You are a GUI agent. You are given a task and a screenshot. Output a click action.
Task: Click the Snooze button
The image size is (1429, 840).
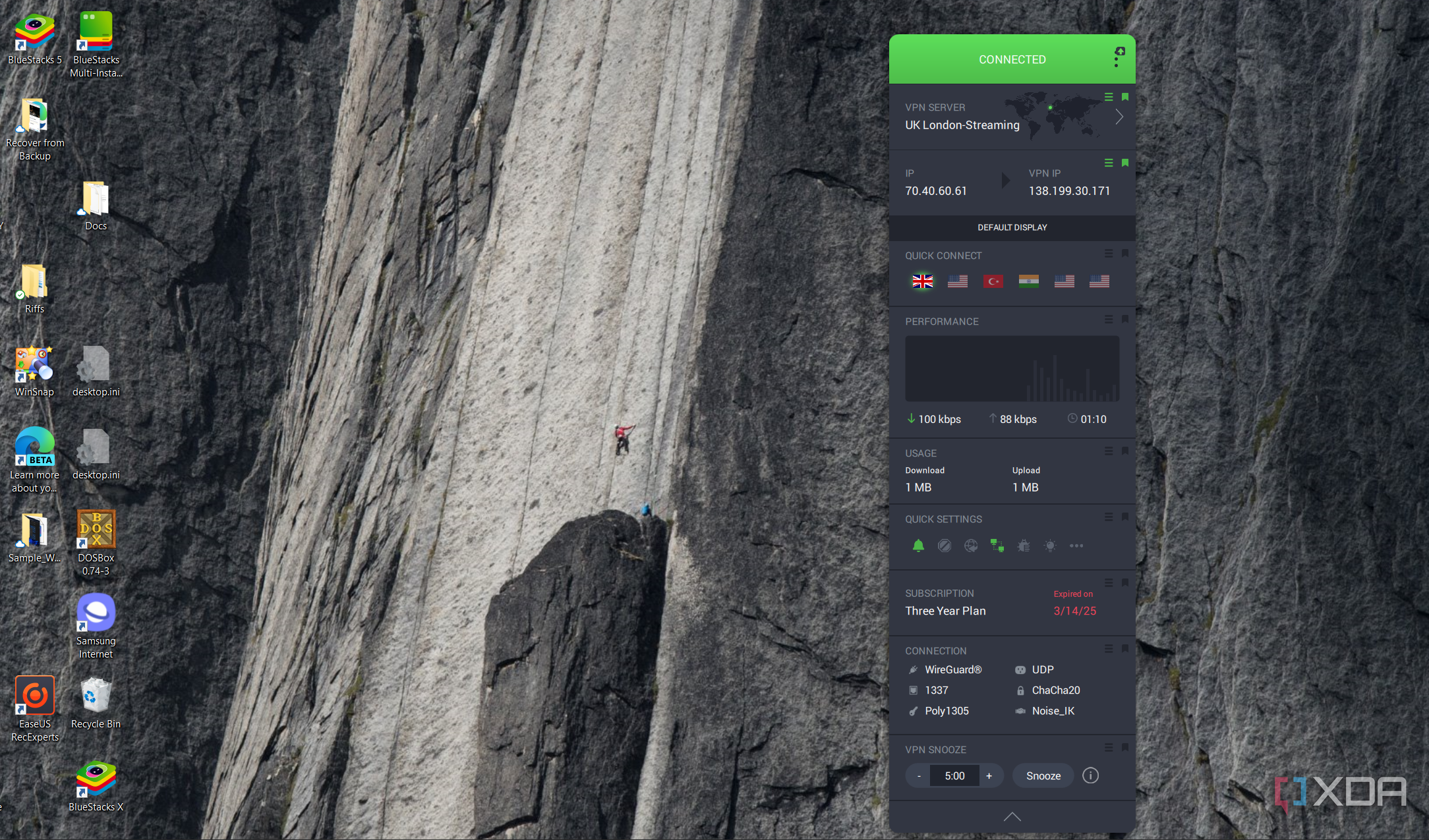(x=1043, y=776)
